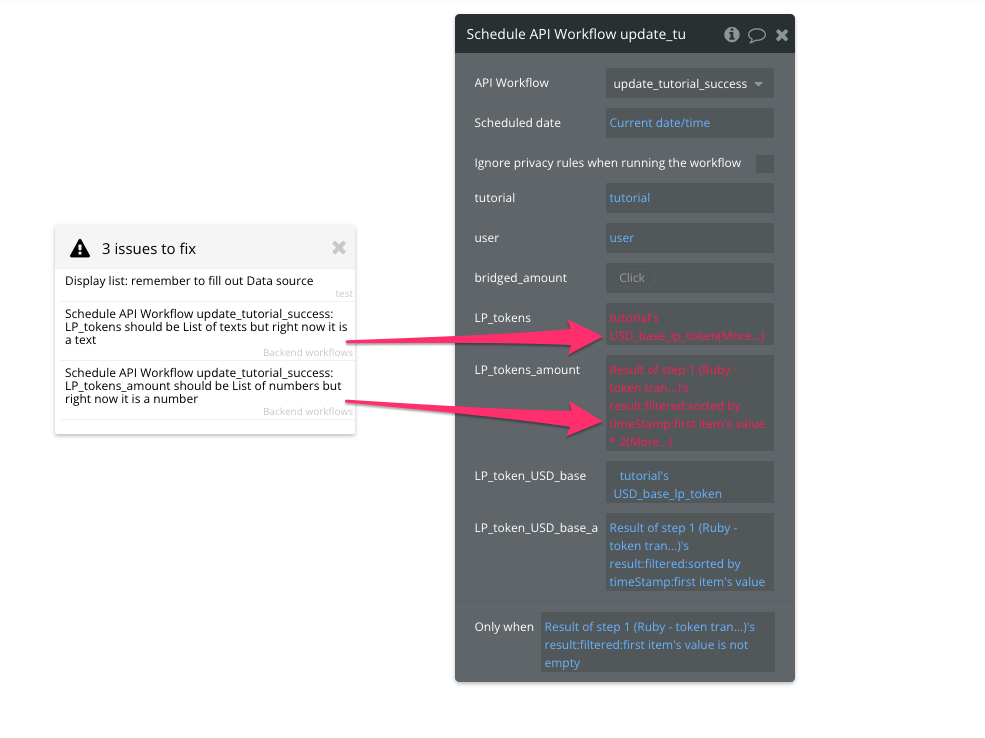Screen dimensions: 985x738
Task: Click the Schedule API Workflow panel title
Action: click(575, 35)
